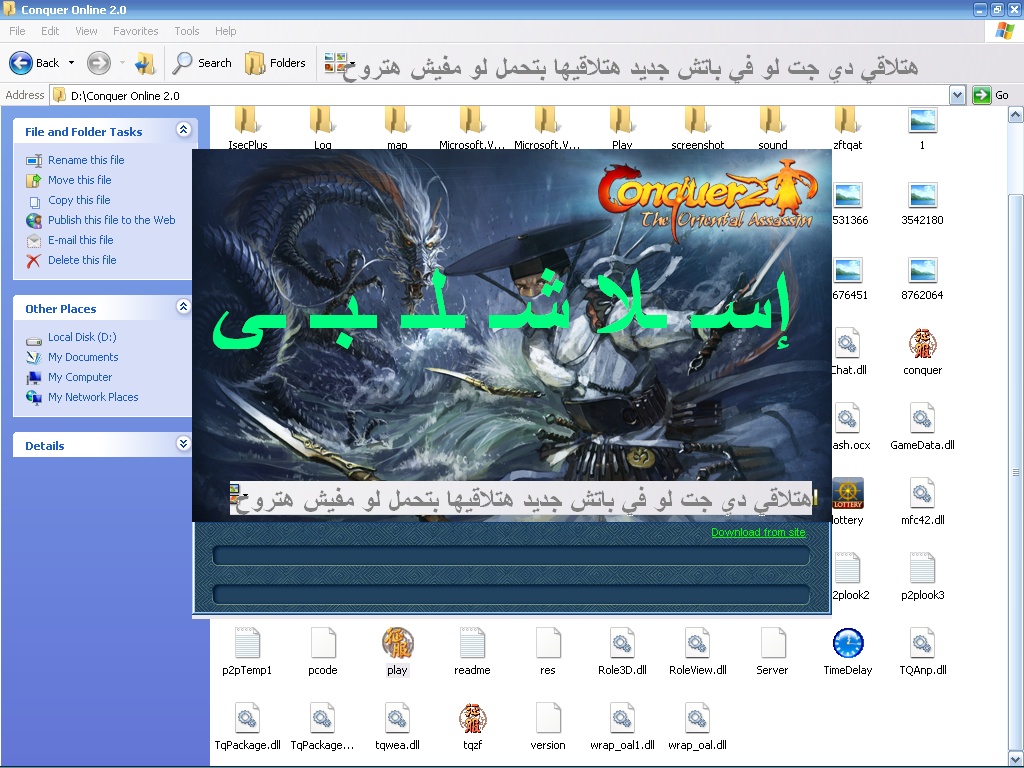Select the Role3D.dll file

(622, 652)
